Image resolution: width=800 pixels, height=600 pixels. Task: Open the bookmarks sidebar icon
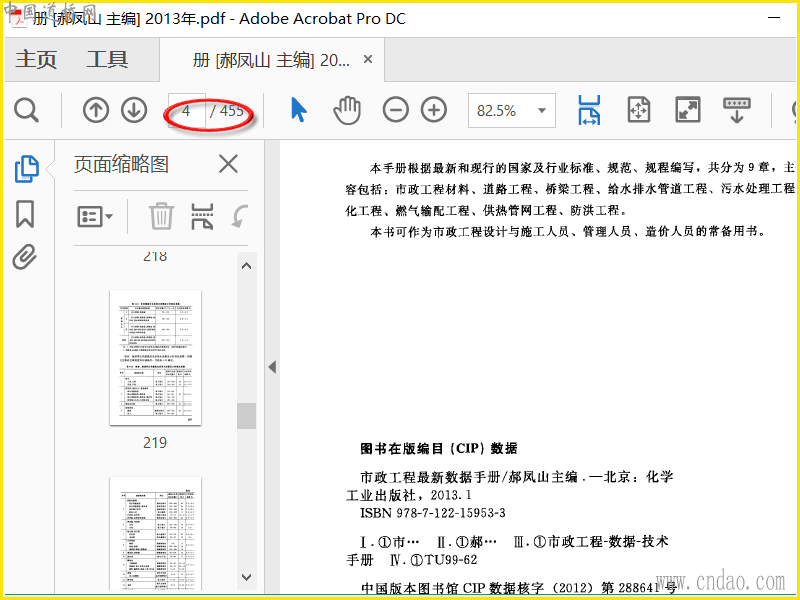(x=25, y=213)
